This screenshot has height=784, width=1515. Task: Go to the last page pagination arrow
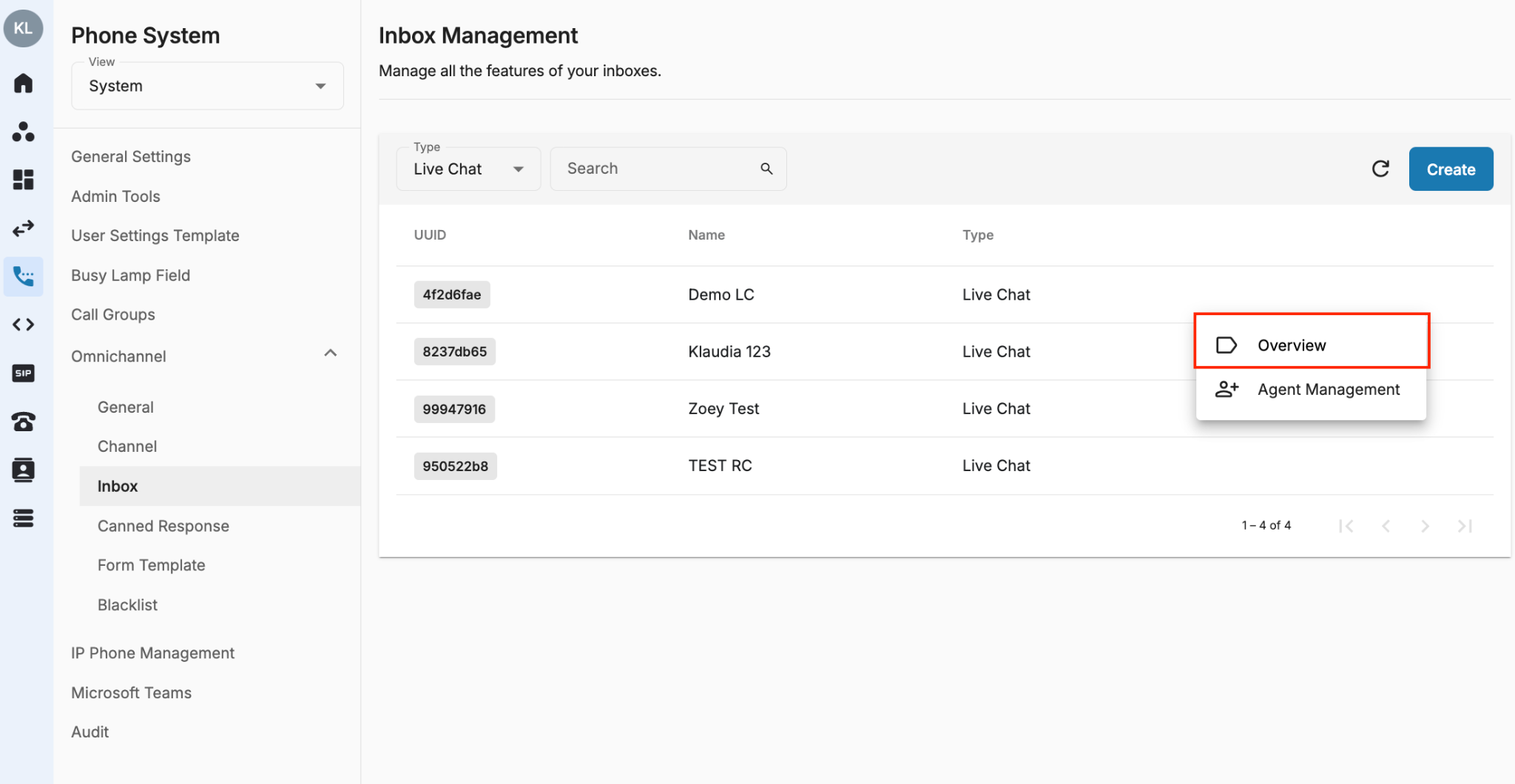1465,526
